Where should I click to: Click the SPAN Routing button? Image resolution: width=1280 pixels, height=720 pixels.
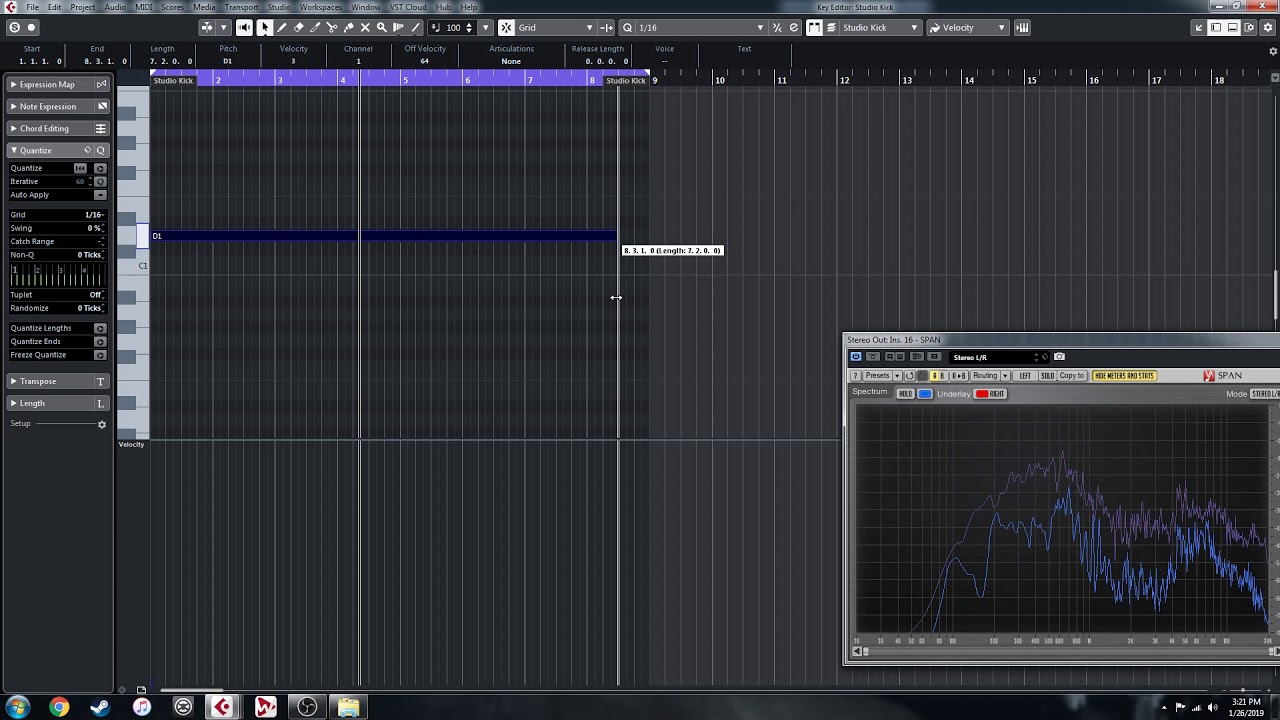tap(985, 375)
